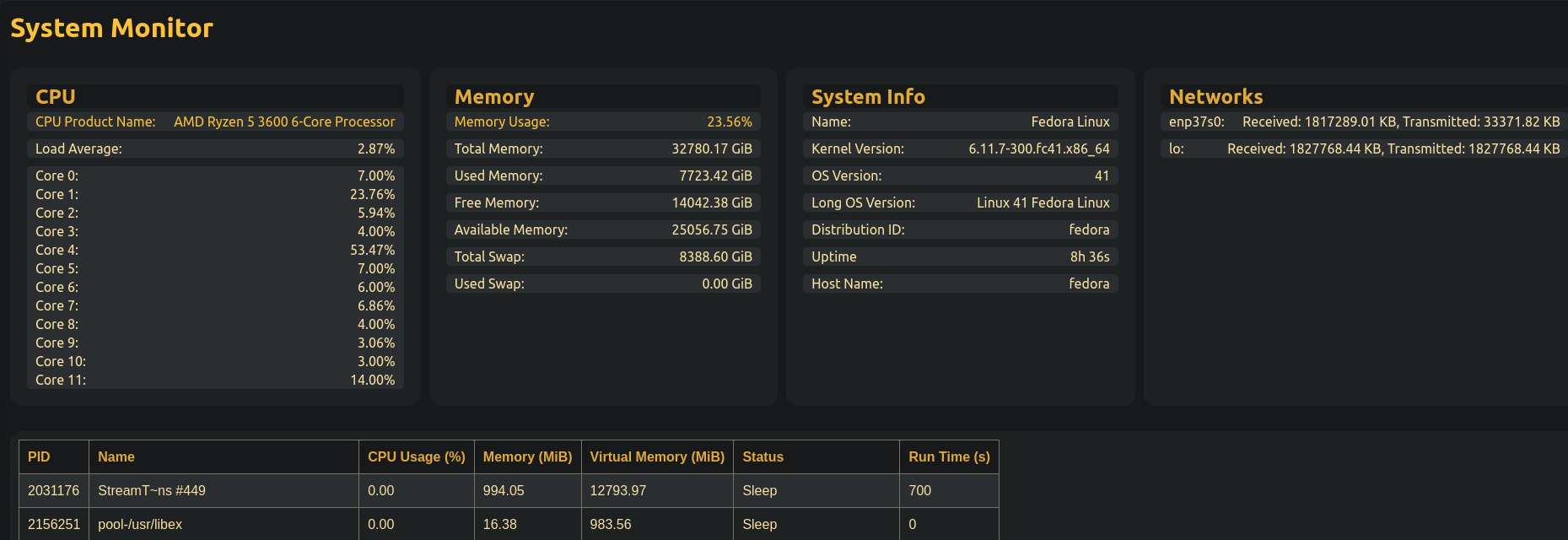Click virtual memory value 12793.97
The height and width of the screenshot is (540, 1568).
pos(657,490)
